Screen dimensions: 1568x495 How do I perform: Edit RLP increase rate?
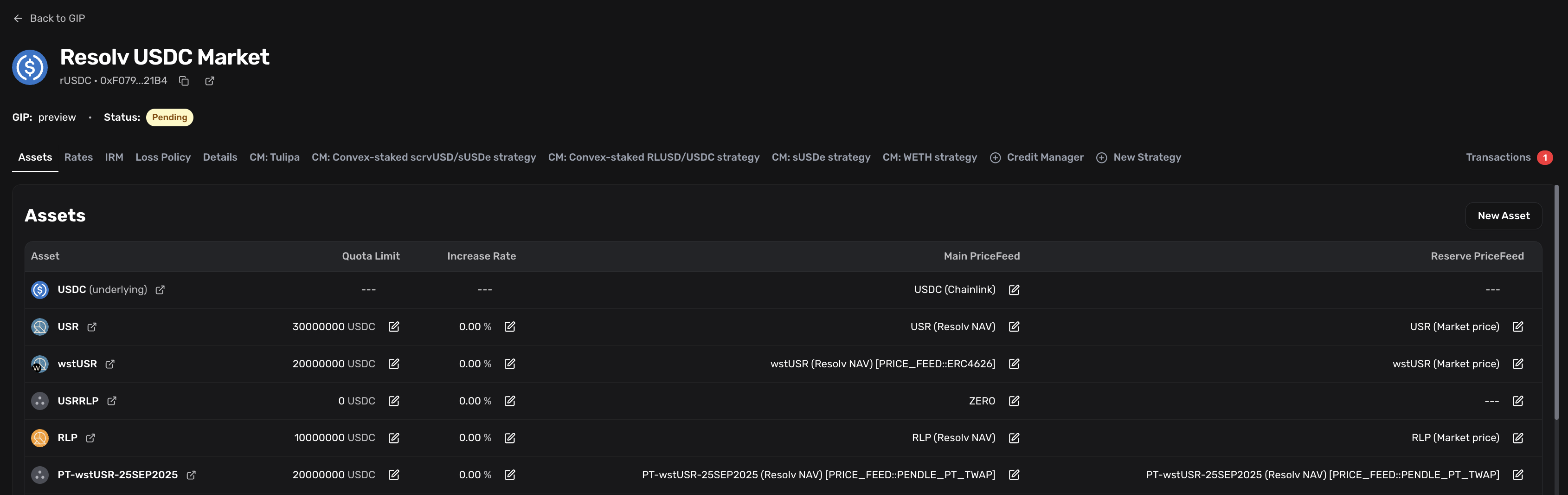point(509,438)
